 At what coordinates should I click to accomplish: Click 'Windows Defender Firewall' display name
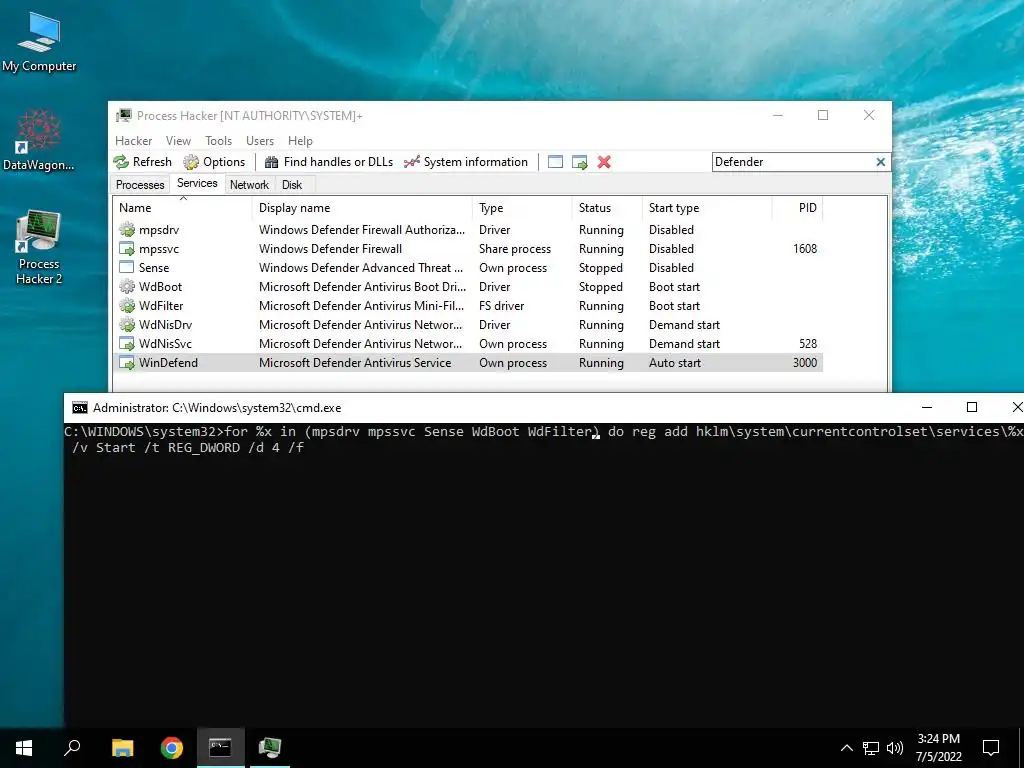point(330,249)
